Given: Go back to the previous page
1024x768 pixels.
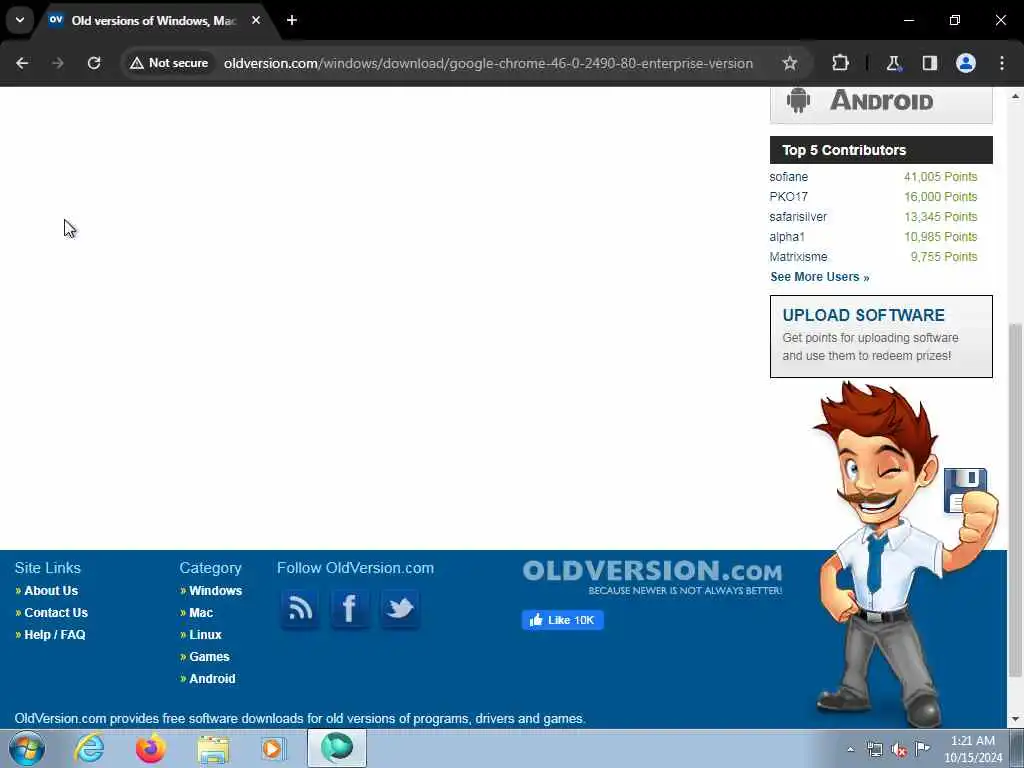Looking at the screenshot, I should pos(22,63).
